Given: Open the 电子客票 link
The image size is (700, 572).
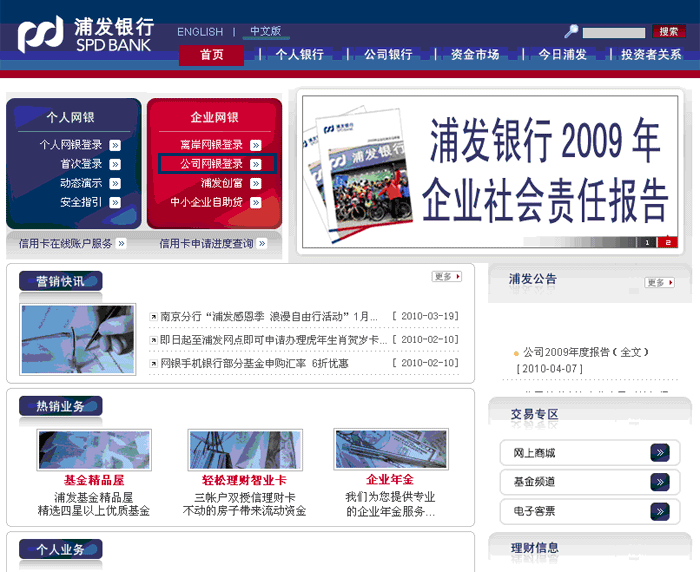Looking at the screenshot, I should click(534, 512).
